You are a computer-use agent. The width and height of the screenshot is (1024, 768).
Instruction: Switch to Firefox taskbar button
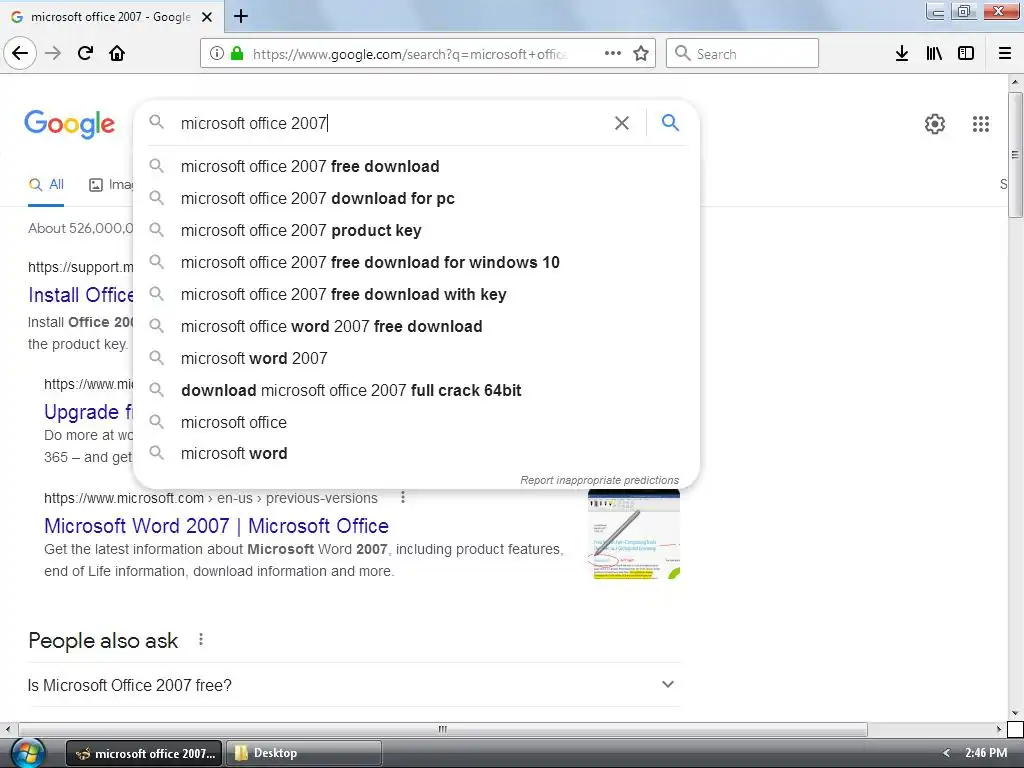pos(144,754)
